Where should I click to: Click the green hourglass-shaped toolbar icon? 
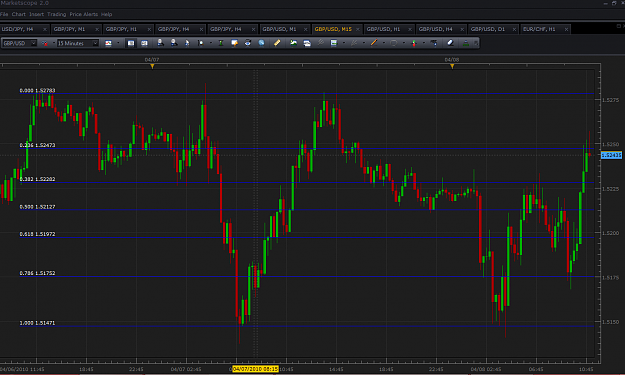221,43
